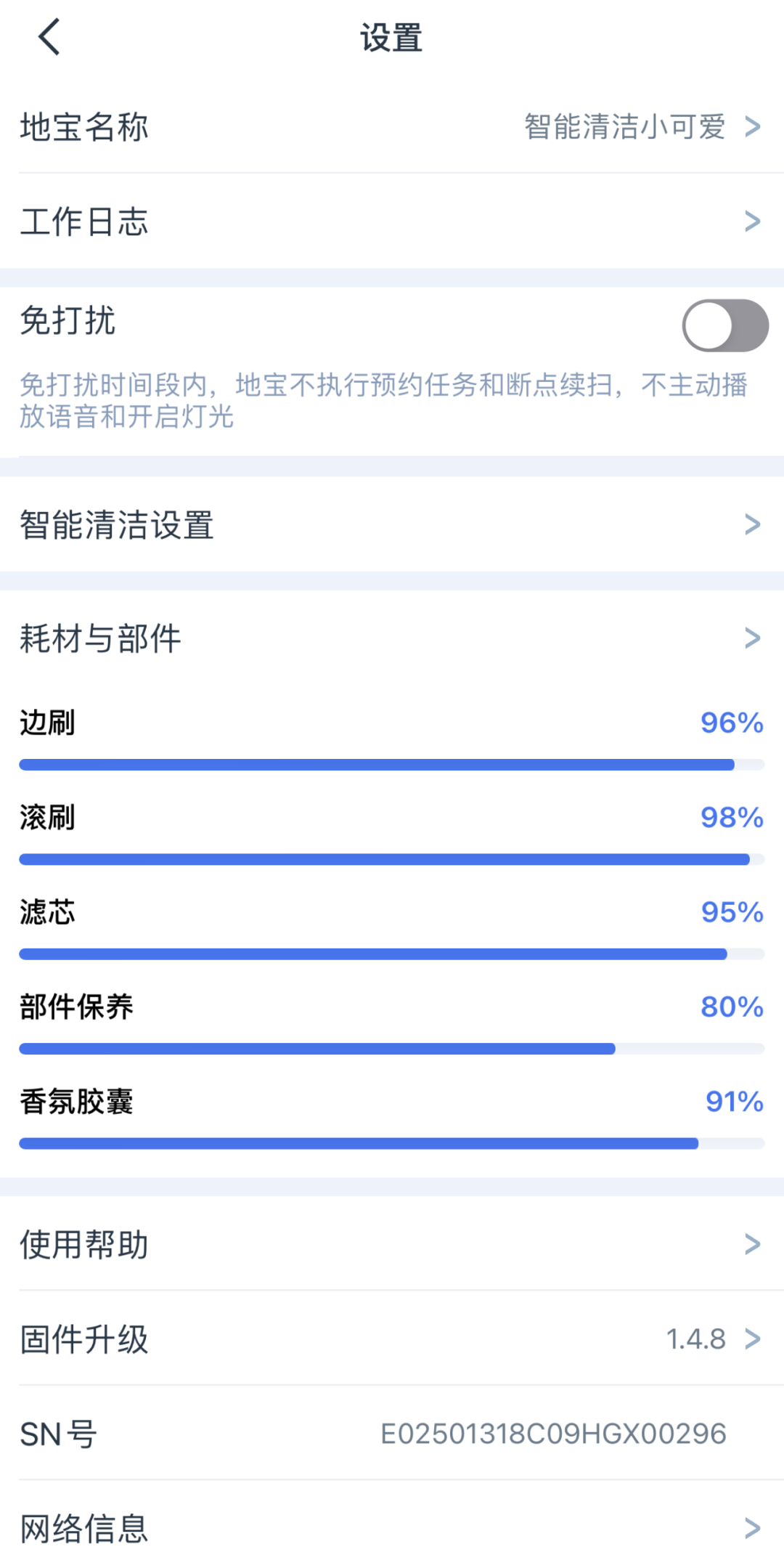784x1560 pixels.
Task: Tap the firmware version 1.4.8
Action: tap(695, 1339)
